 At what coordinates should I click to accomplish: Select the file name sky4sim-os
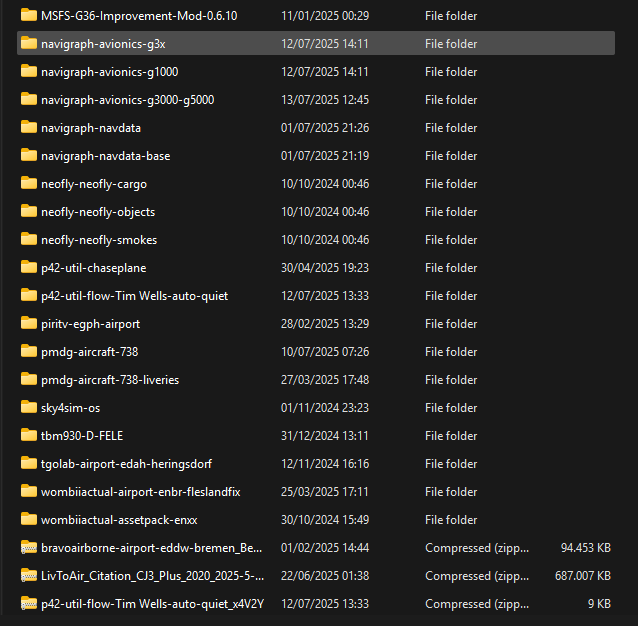point(70,408)
